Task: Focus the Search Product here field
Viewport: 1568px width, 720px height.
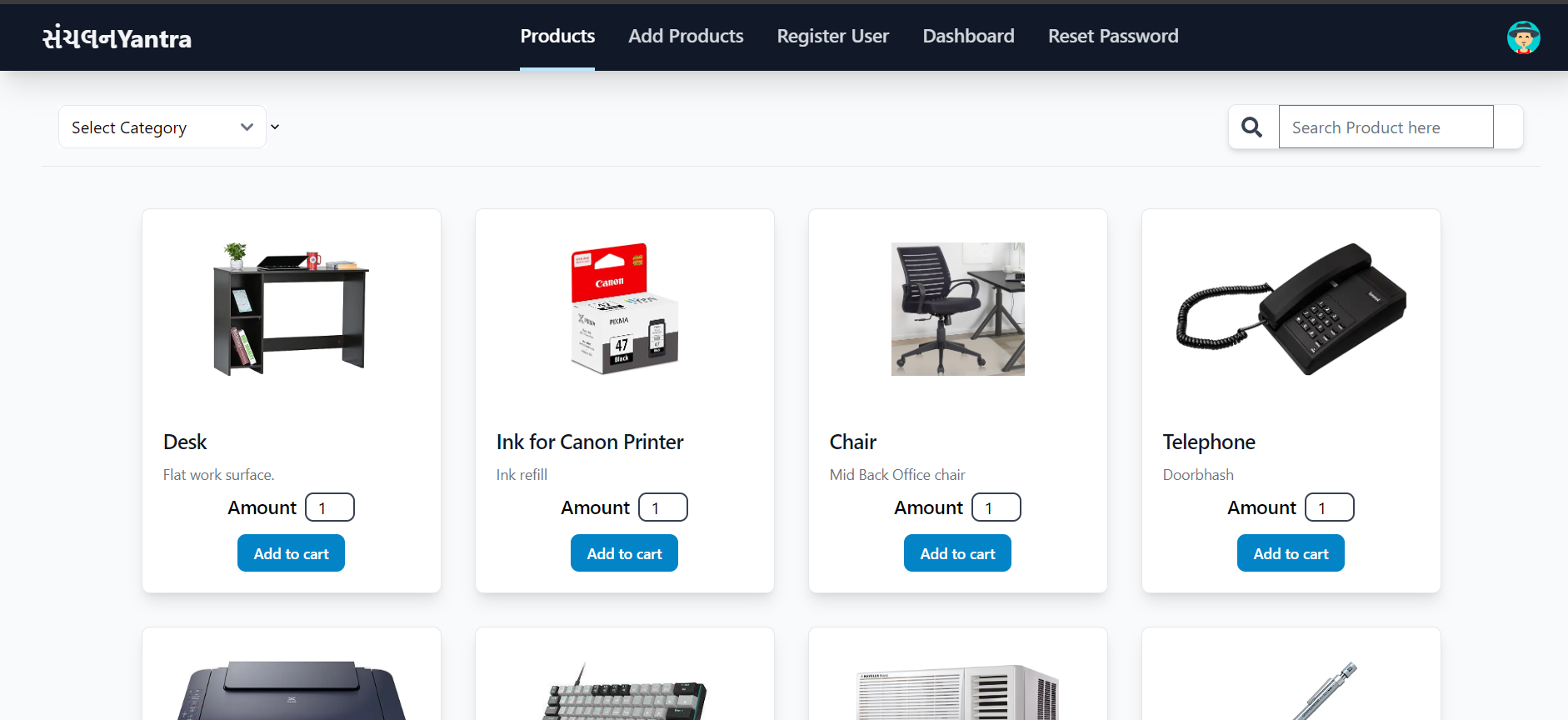Action: [1386, 127]
